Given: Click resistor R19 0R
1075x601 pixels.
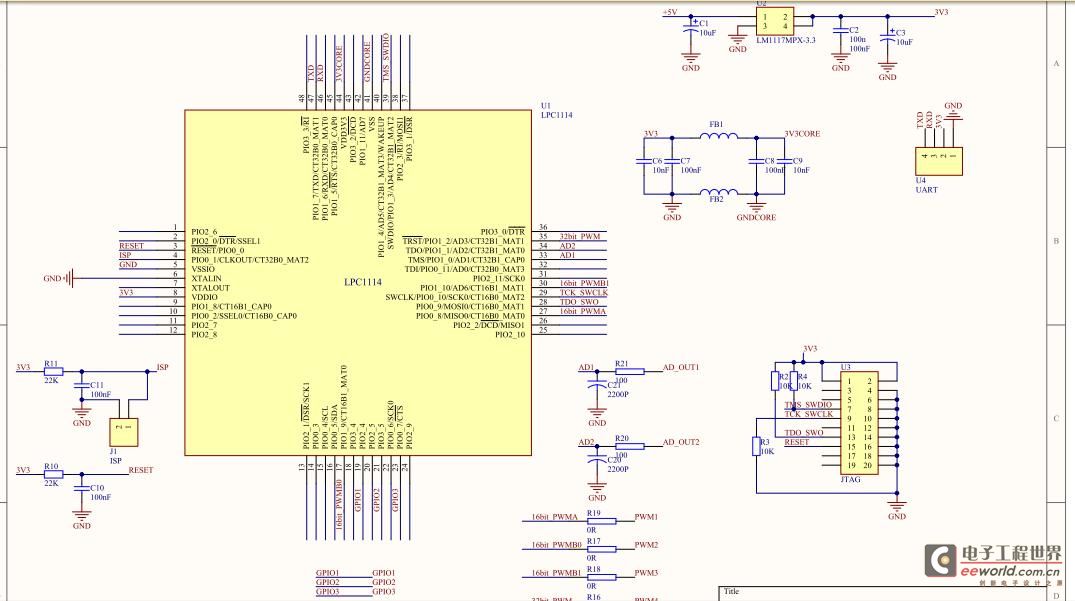Looking at the screenshot, I should [601, 521].
